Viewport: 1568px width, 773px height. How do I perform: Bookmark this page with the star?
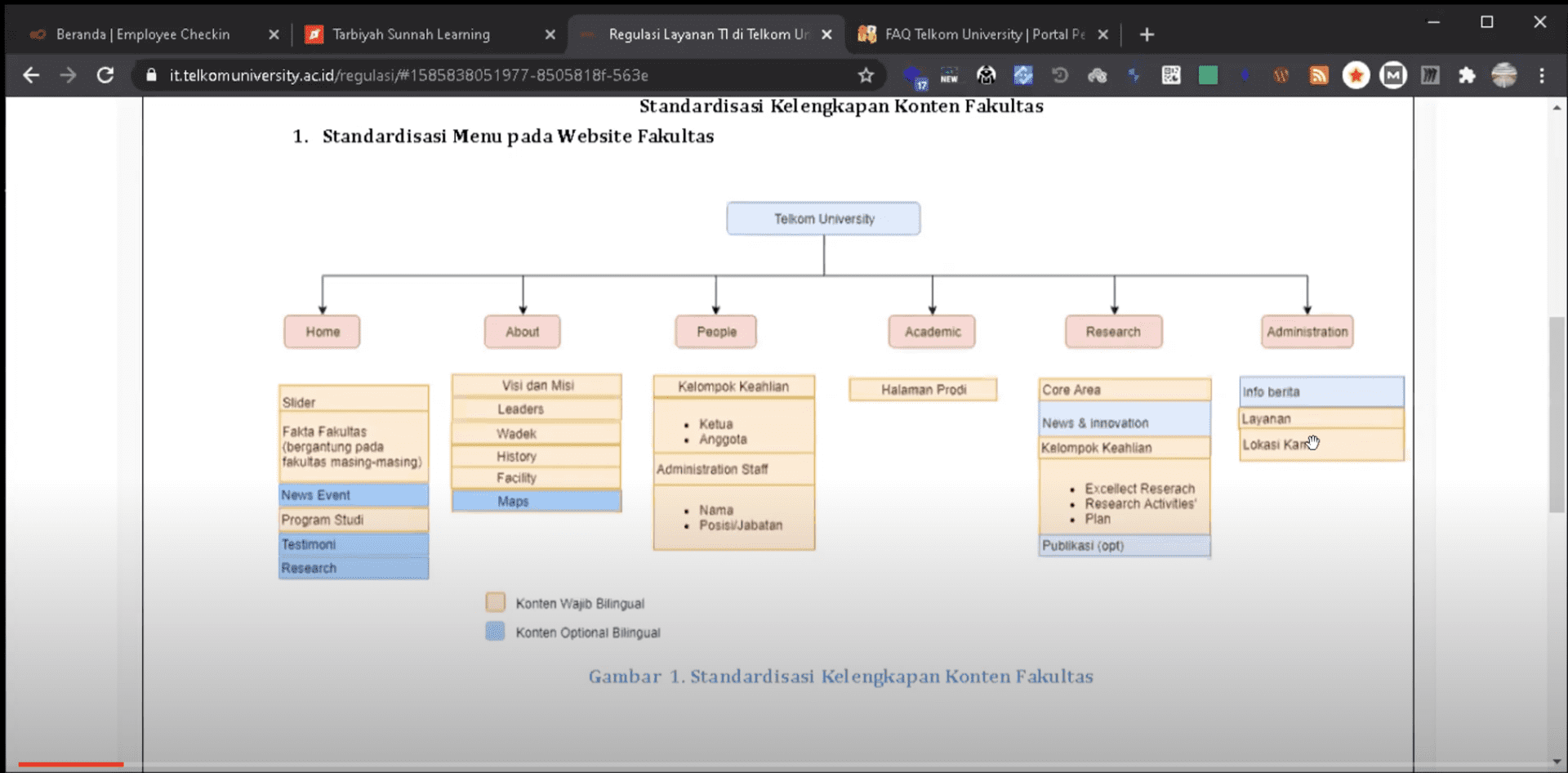coord(866,75)
